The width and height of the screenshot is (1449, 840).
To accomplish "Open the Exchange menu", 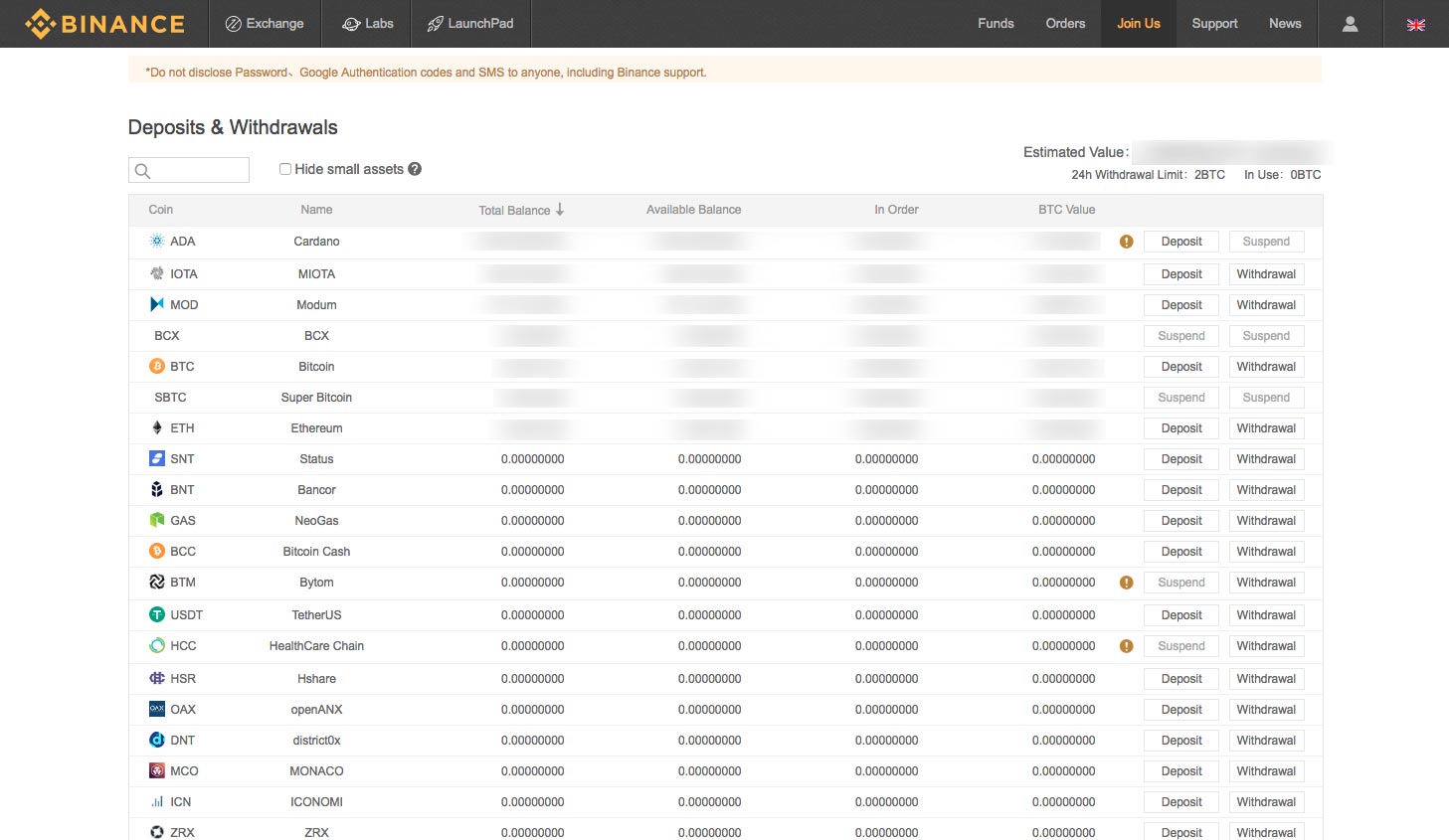I will [265, 24].
